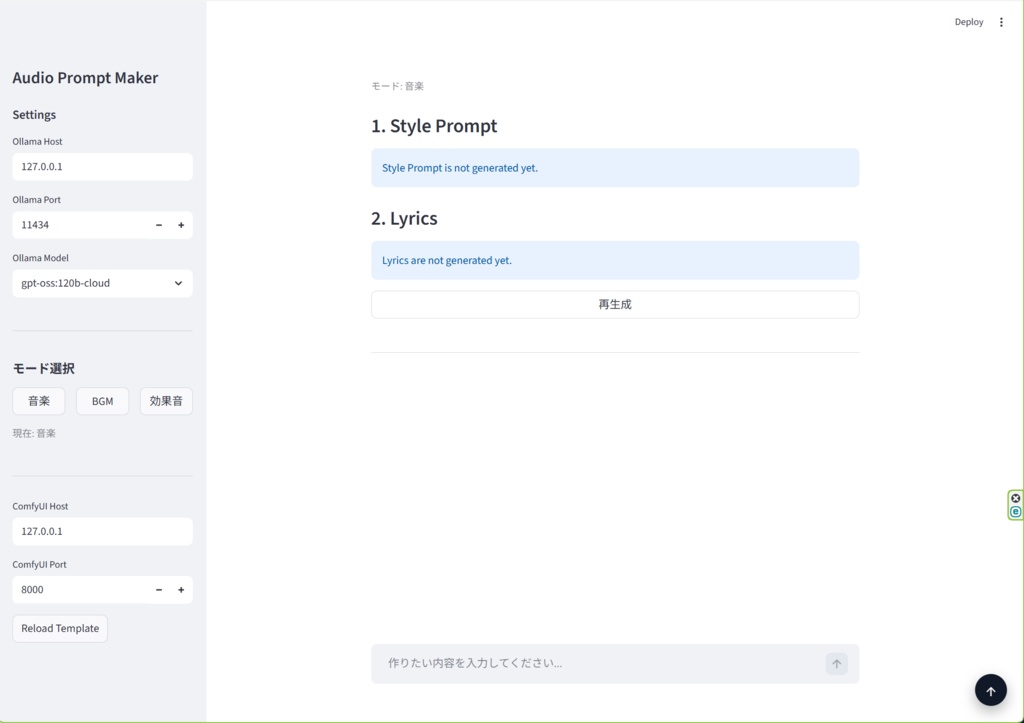
Task: Select 効果音 mode under モード選択
Action: (x=166, y=400)
